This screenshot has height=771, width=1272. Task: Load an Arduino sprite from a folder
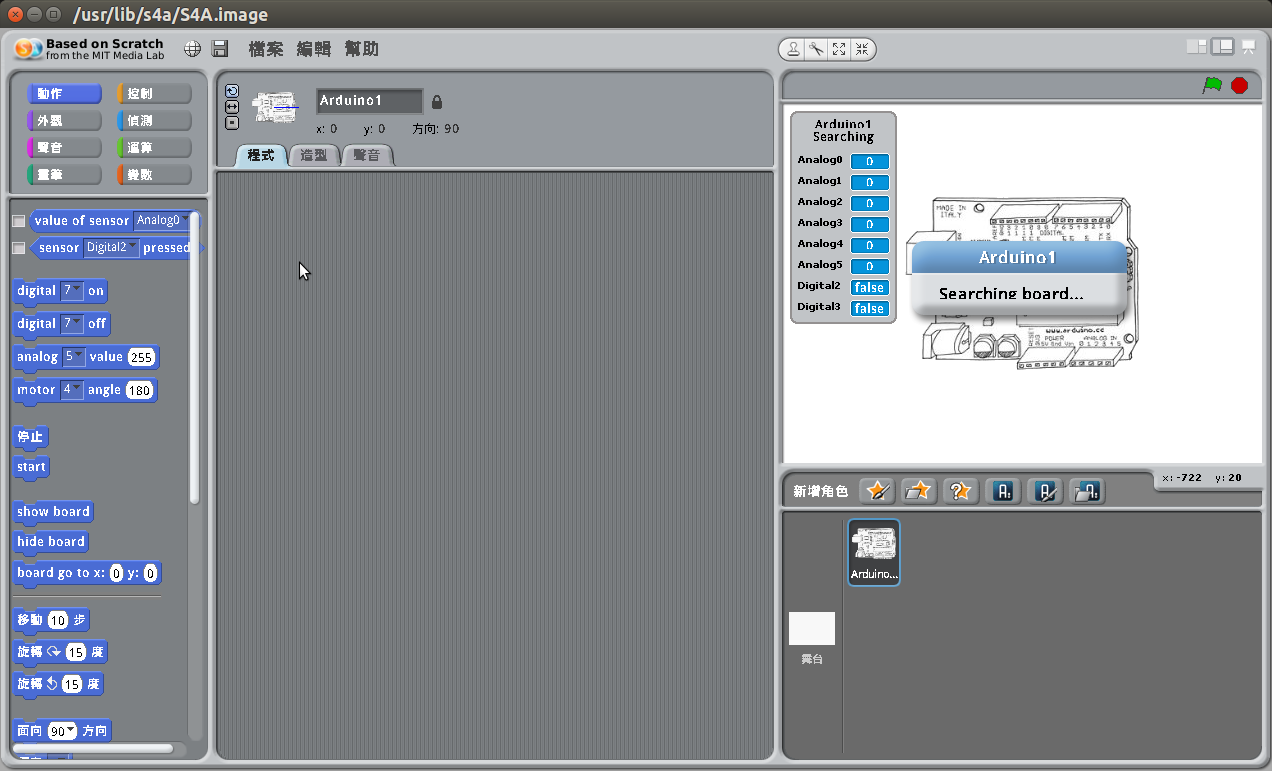[1088, 490]
